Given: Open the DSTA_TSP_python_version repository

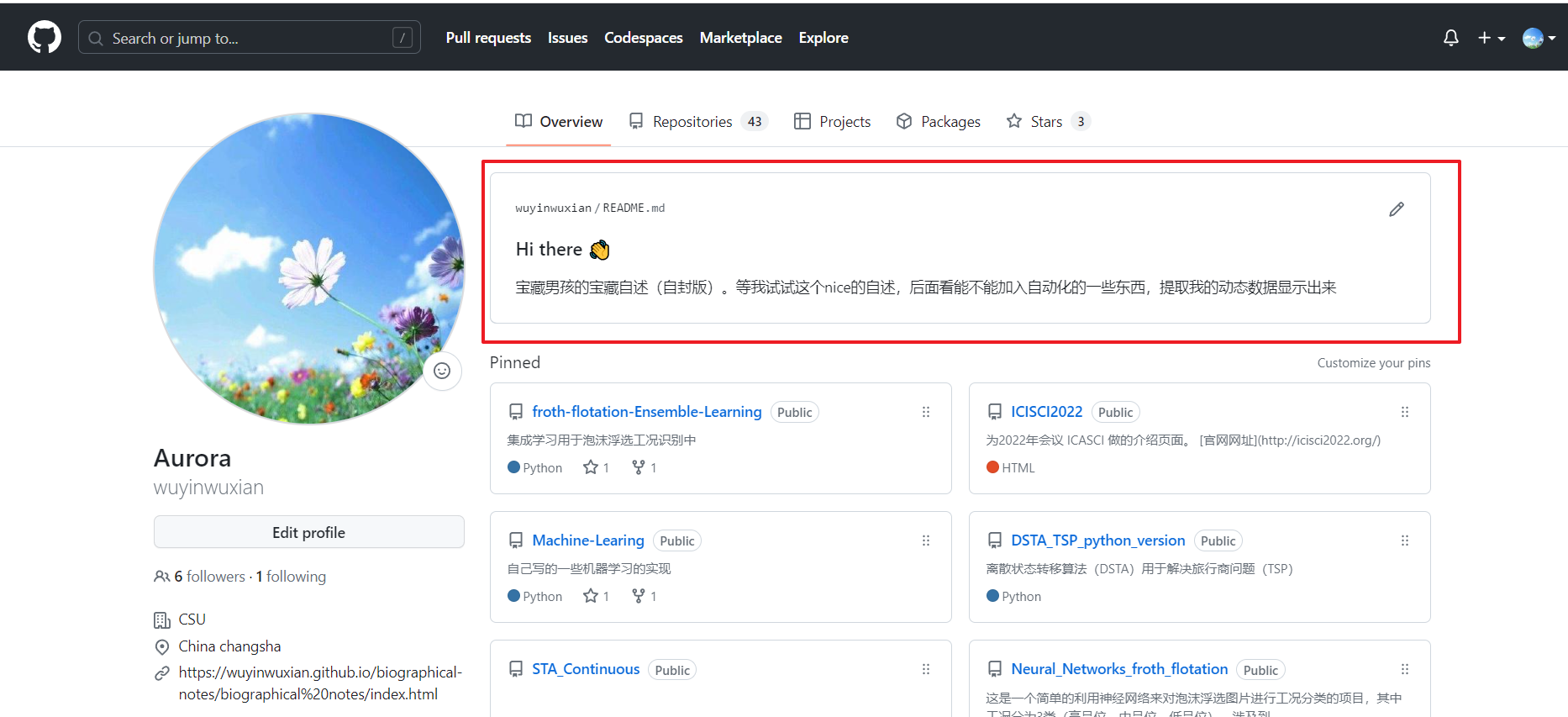Looking at the screenshot, I should point(1097,540).
